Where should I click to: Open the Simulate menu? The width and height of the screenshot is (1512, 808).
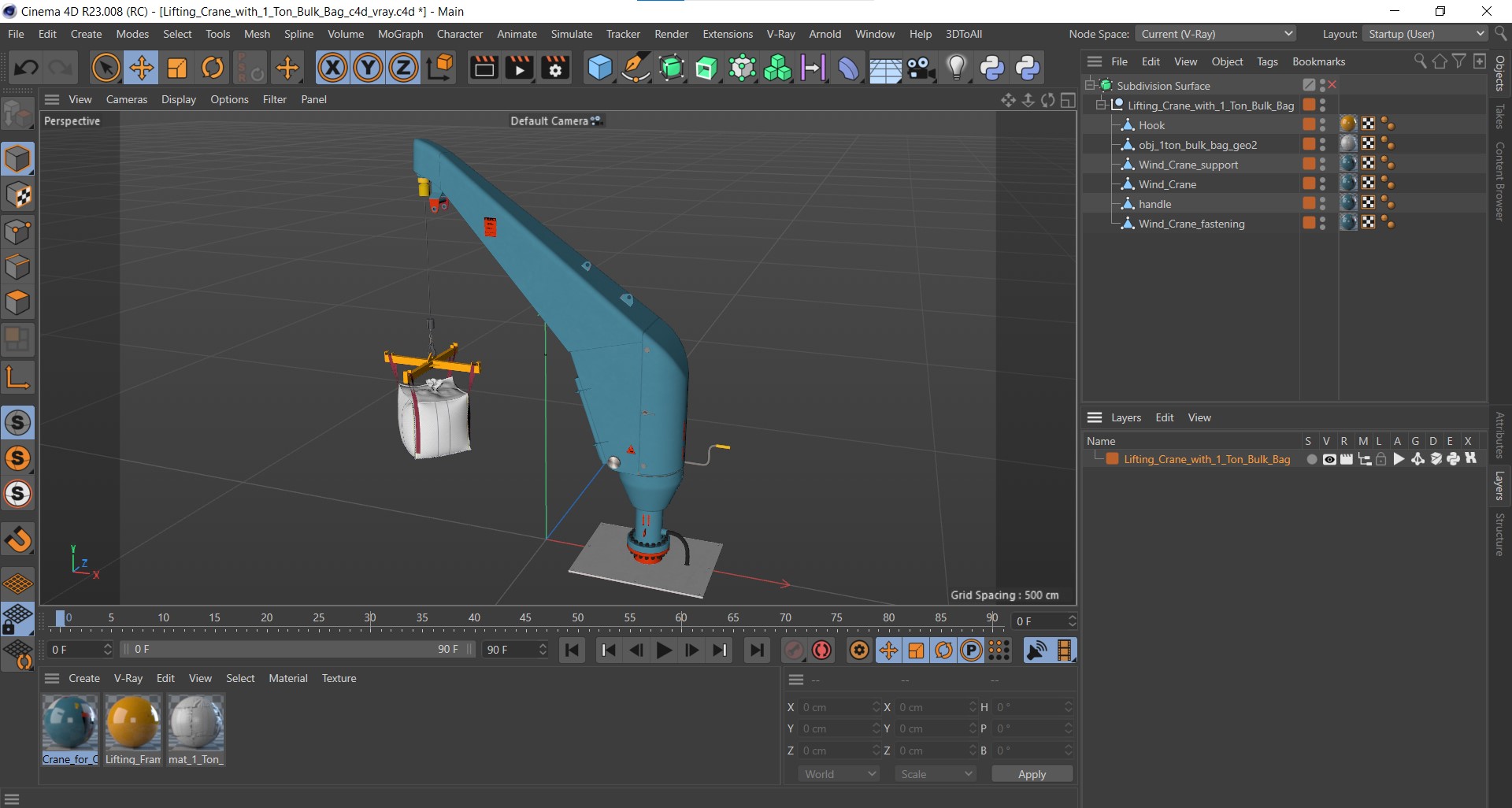[x=571, y=34]
